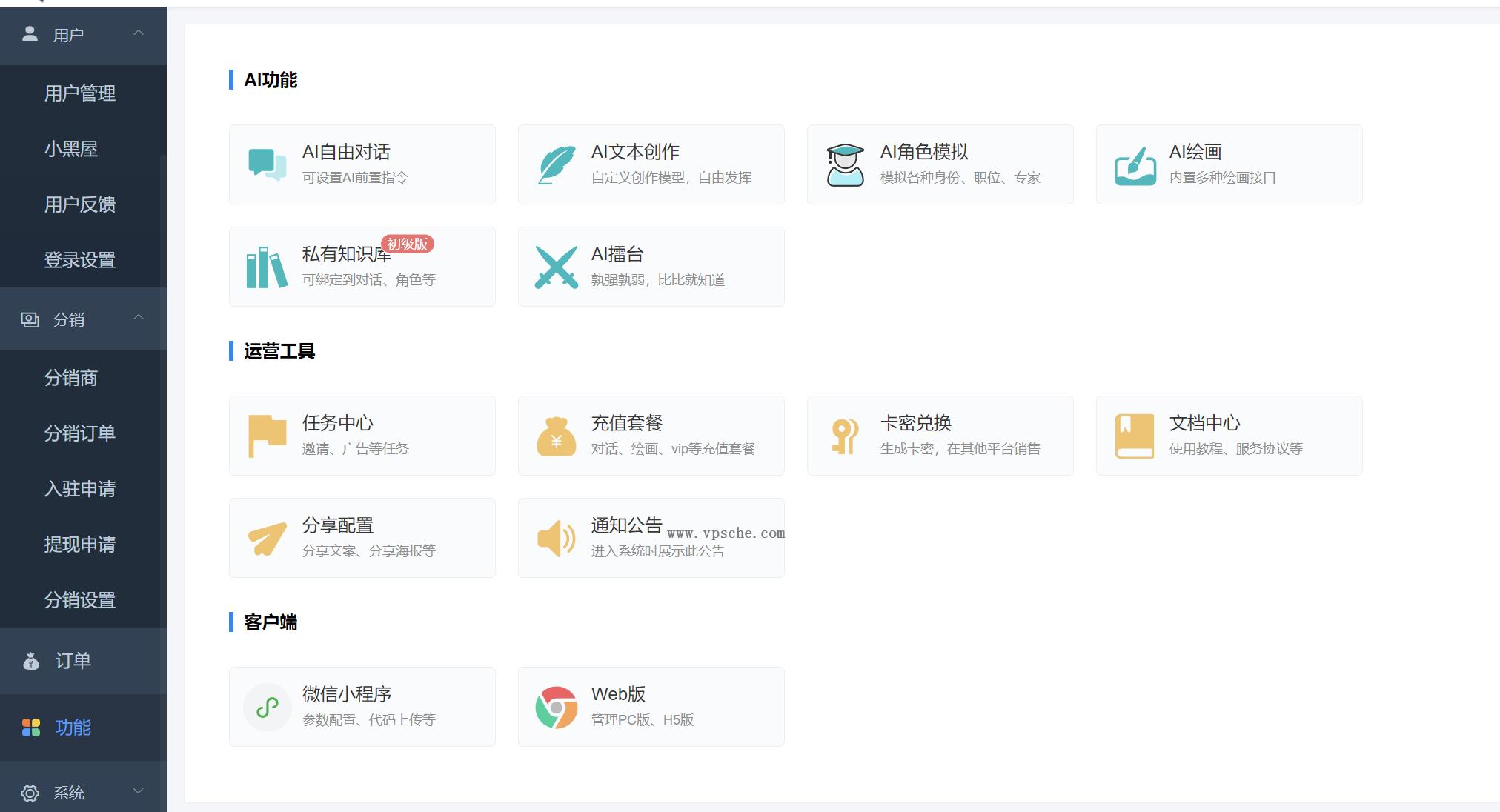Select the 功能 menu label
Image resolution: width=1500 pixels, height=812 pixels.
73,728
